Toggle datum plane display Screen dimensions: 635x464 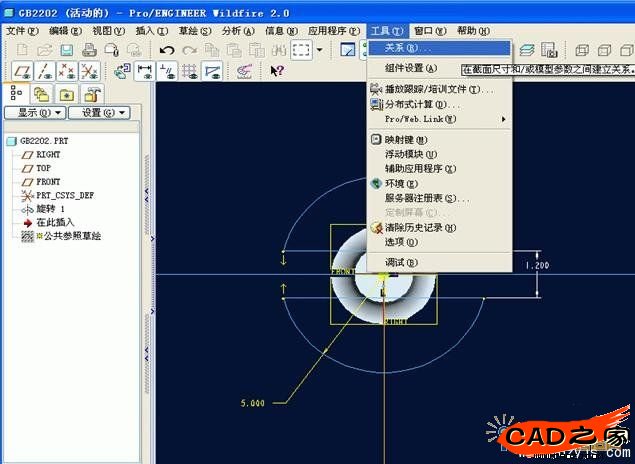22,71
